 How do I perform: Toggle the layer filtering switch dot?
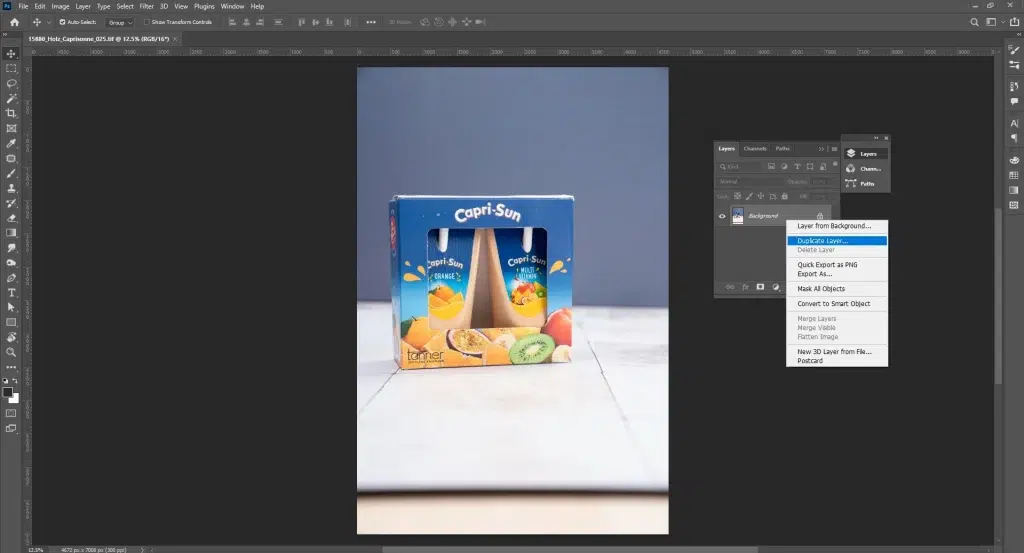click(x=835, y=165)
